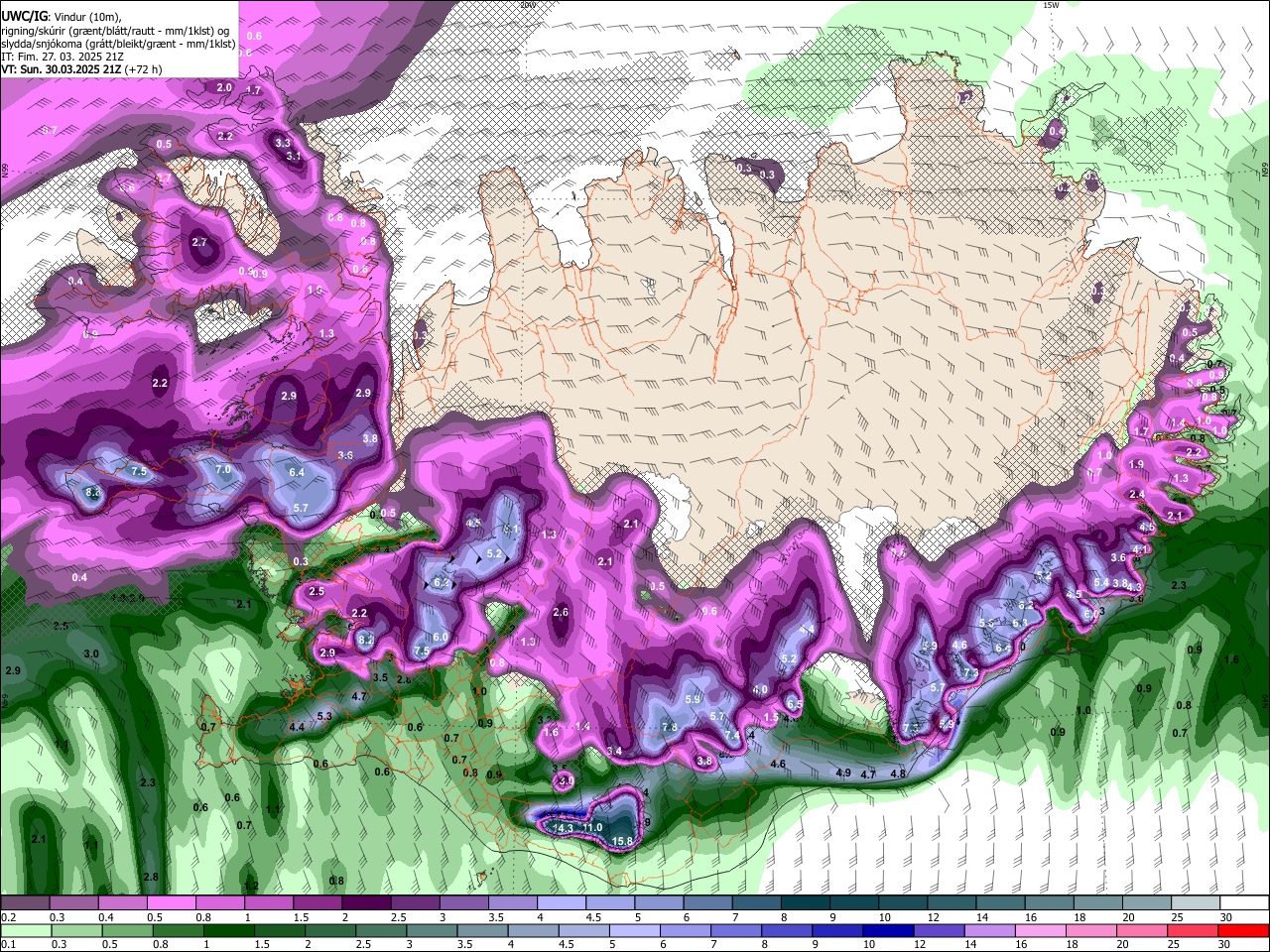Click the 8.2 snowfall value
The image size is (1270, 952).
click(365, 641)
